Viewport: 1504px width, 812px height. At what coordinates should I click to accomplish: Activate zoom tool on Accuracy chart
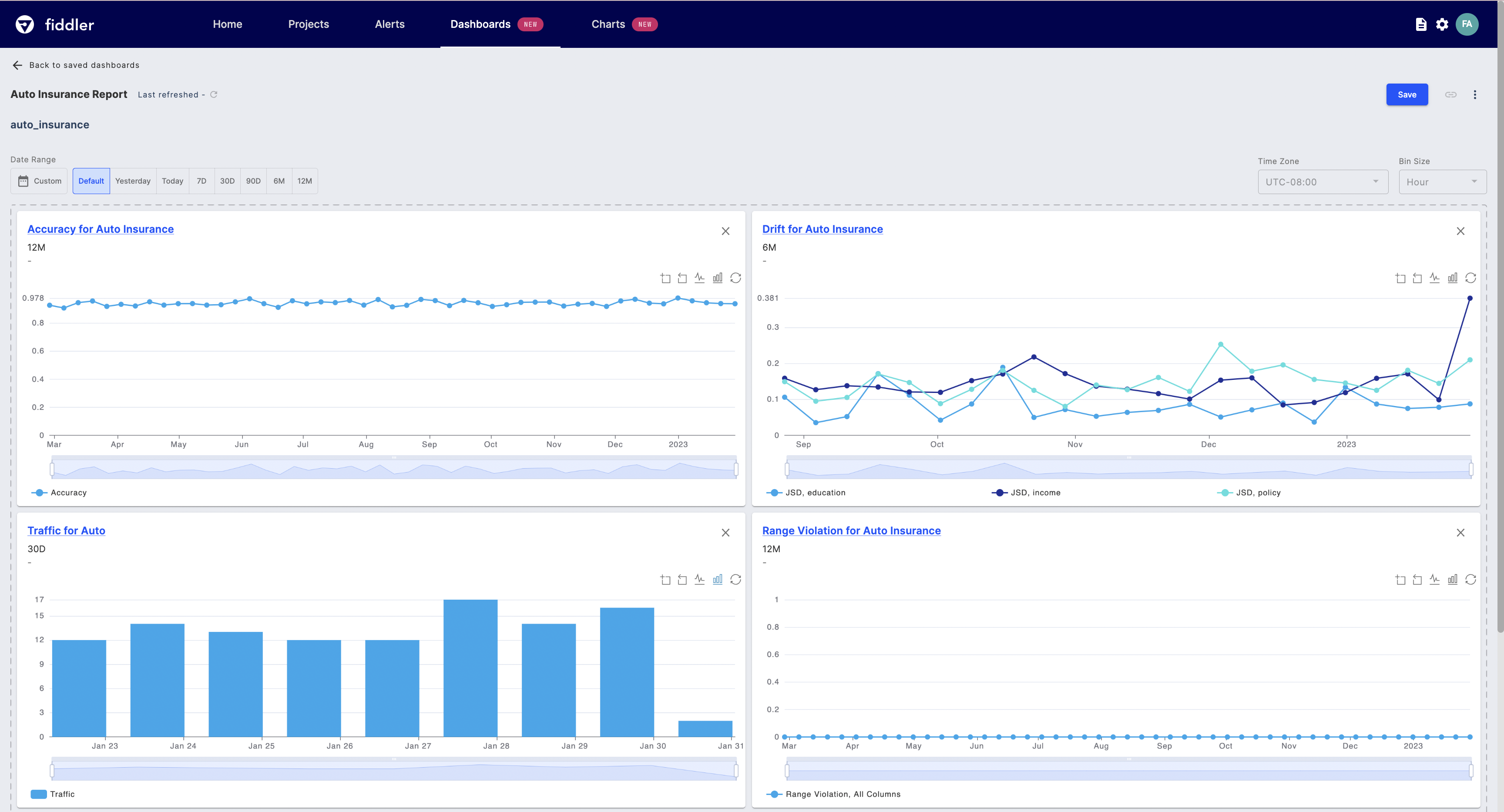coord(665,278)
